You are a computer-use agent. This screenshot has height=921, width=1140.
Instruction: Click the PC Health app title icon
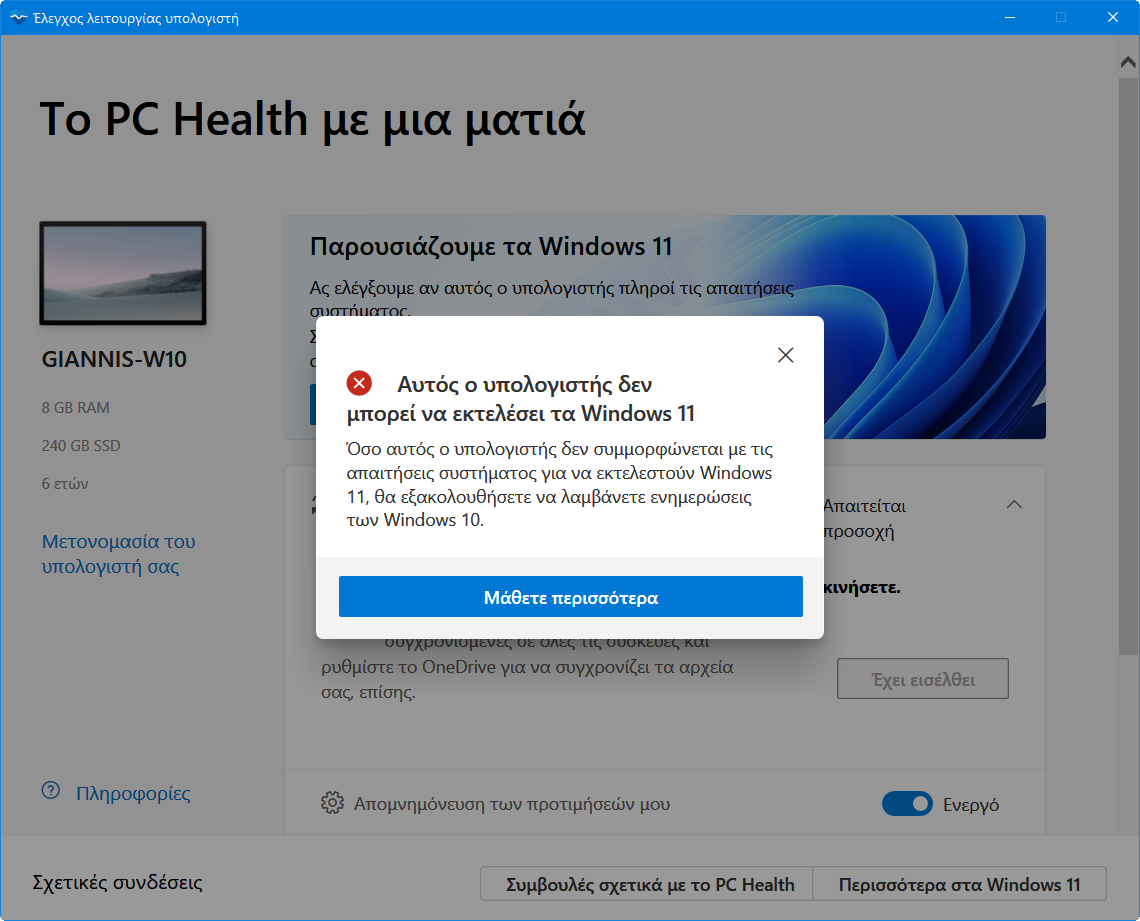click(19, 17)
